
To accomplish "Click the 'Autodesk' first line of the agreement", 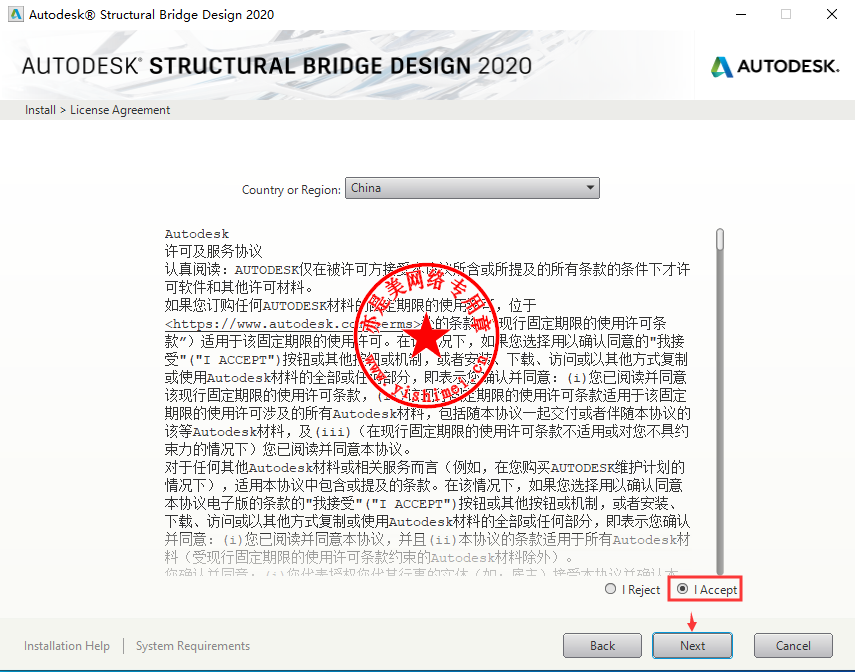I will tap(197, 234).
